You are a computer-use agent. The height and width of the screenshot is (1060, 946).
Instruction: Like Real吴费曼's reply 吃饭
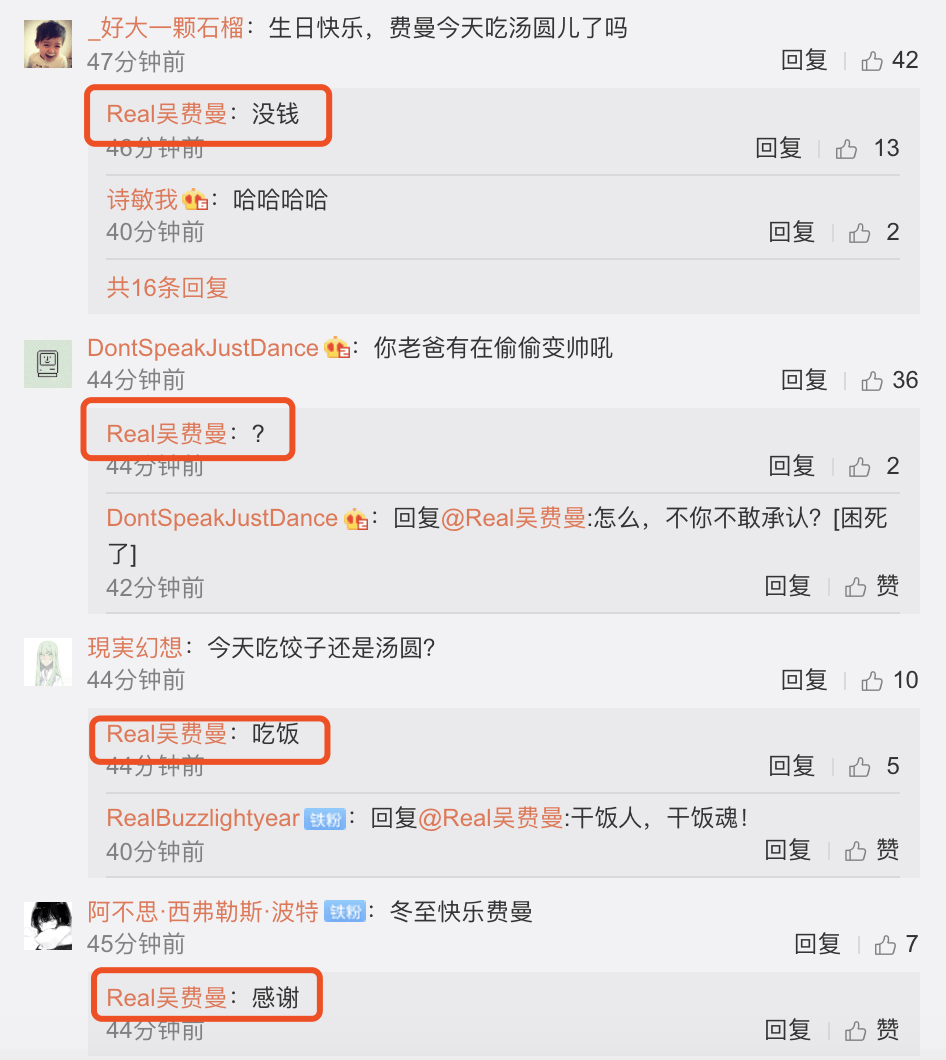(874, 767)
